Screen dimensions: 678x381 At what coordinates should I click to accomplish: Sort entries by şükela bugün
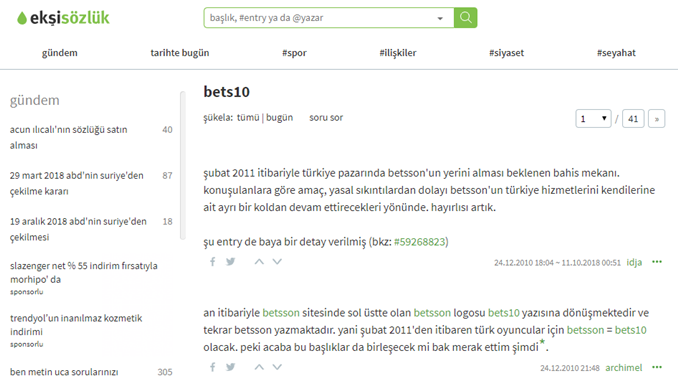click(279, 118)
